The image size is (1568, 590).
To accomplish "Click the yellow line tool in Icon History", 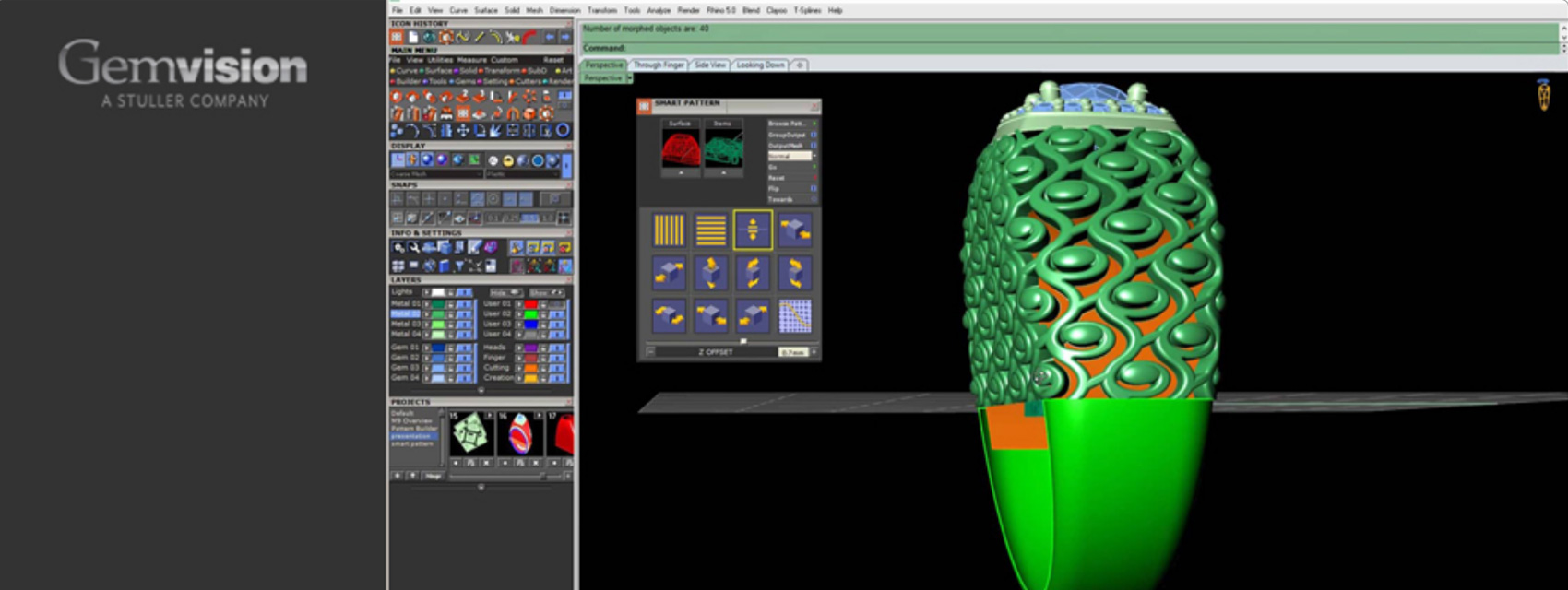I will coord(480,37).
